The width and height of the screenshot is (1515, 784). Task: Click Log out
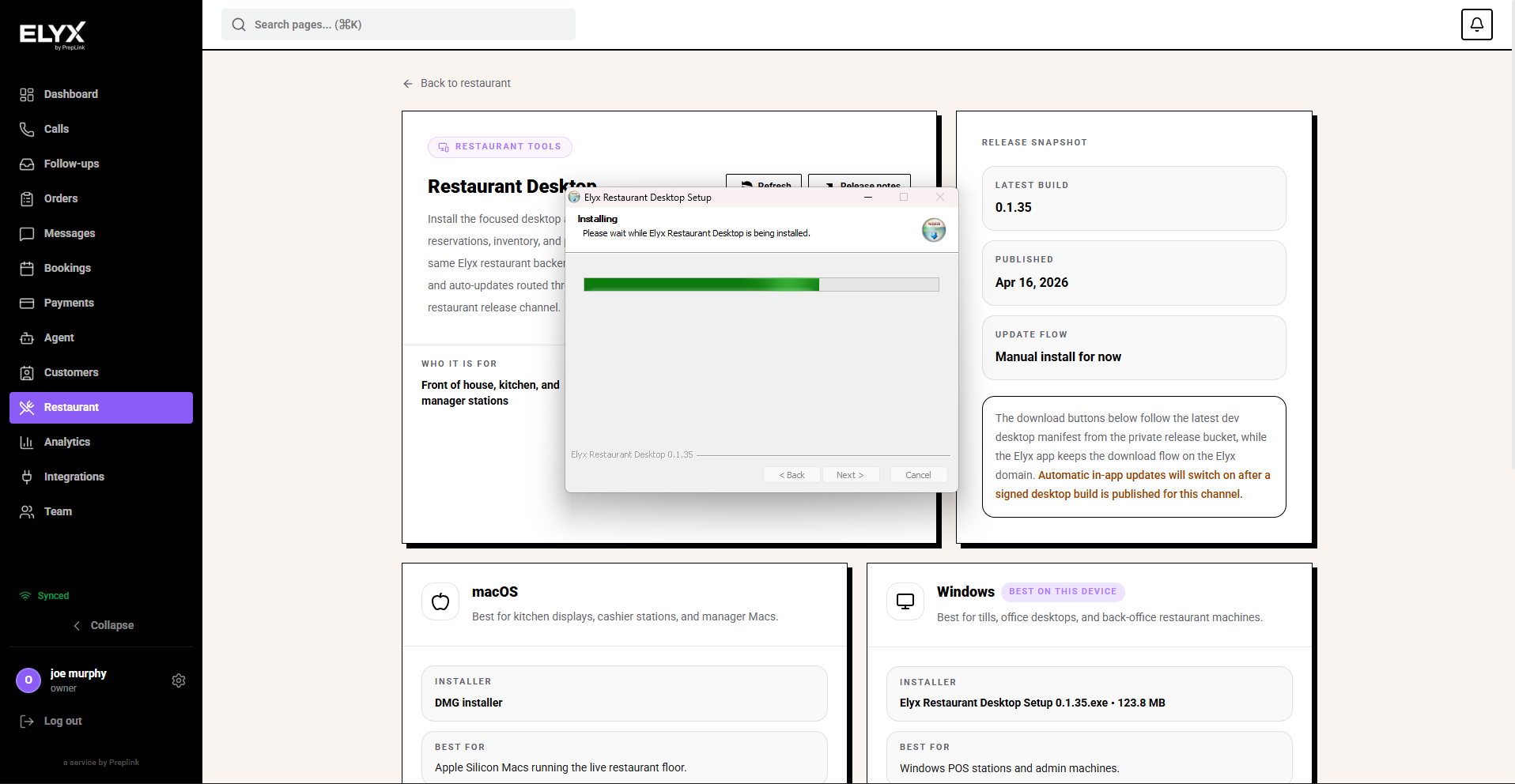(x=51, y=721)
